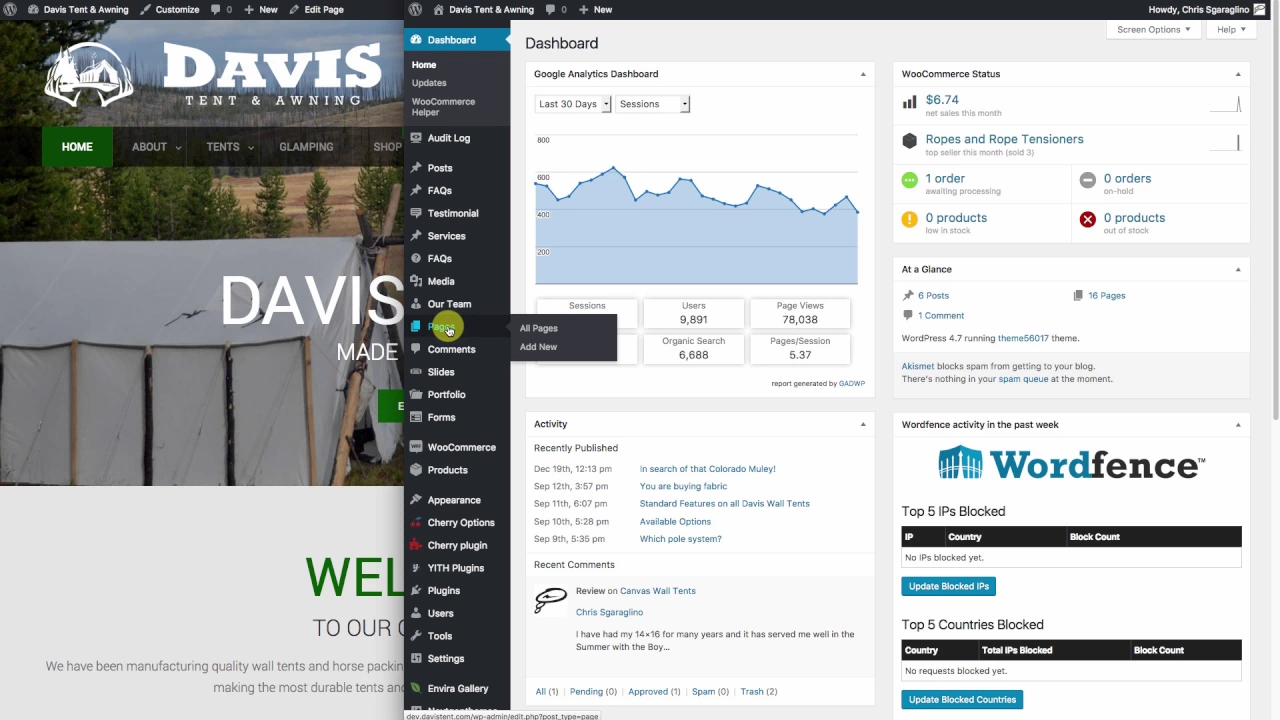
Task: Open the Available Options post link
Action: (675, 522)
